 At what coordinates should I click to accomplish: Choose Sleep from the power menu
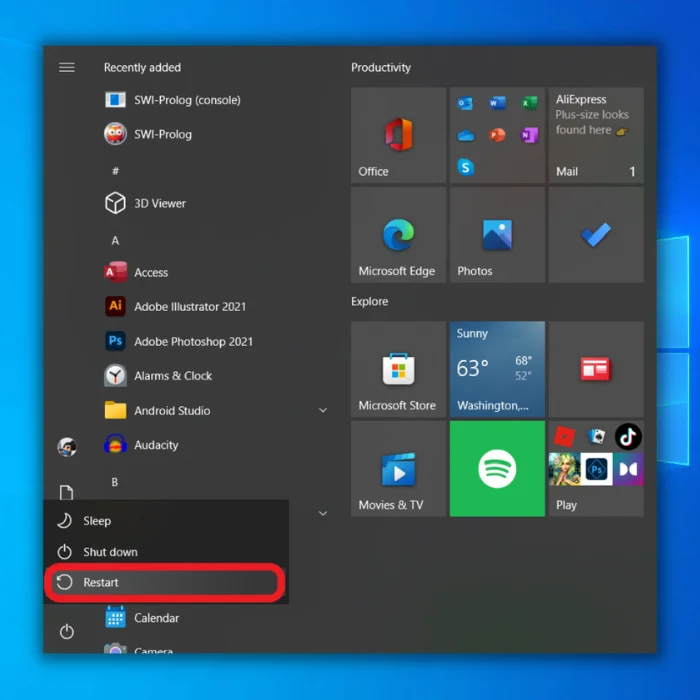[97, 521]
